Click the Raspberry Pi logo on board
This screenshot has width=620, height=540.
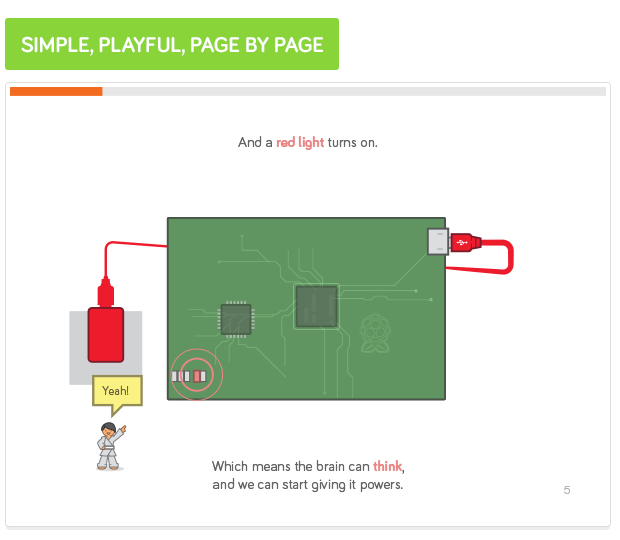pos(375,333)
